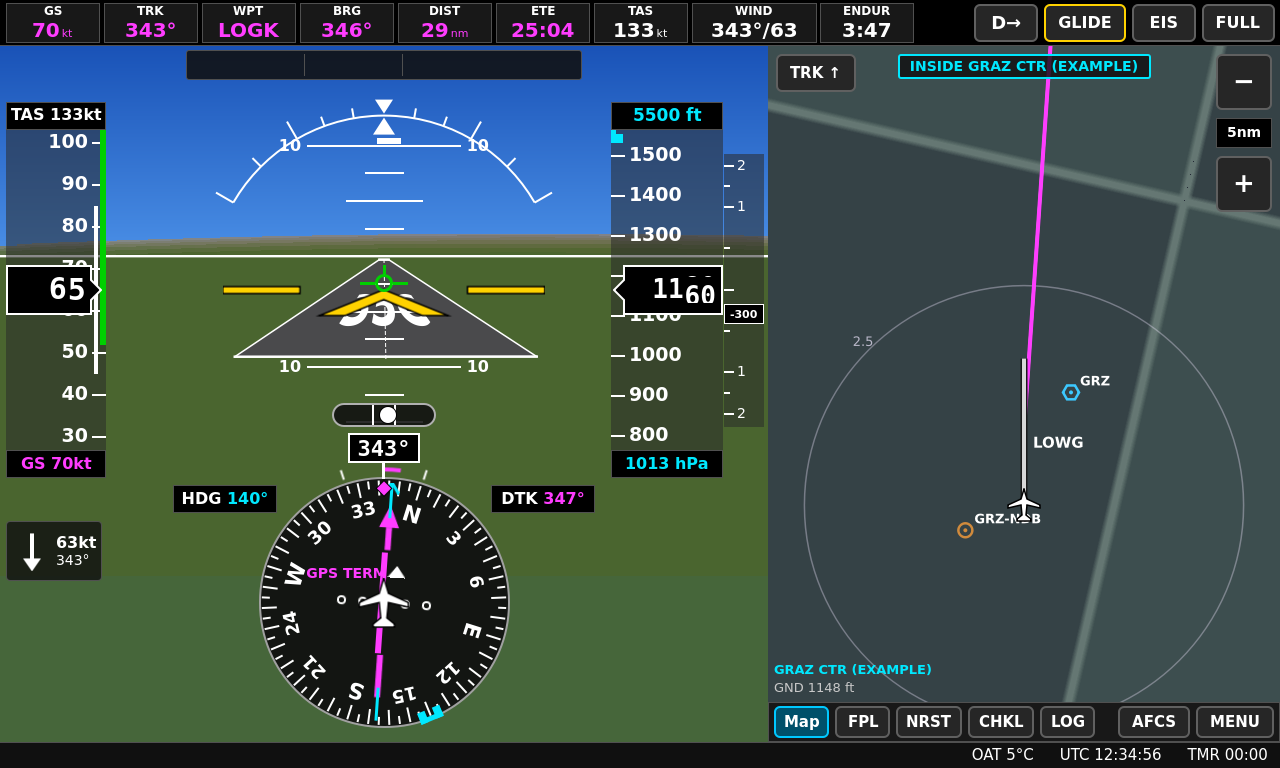Click the aircraft symbol on the HSI compass
The image size is (1280, 768).
[x=384, y=603]
